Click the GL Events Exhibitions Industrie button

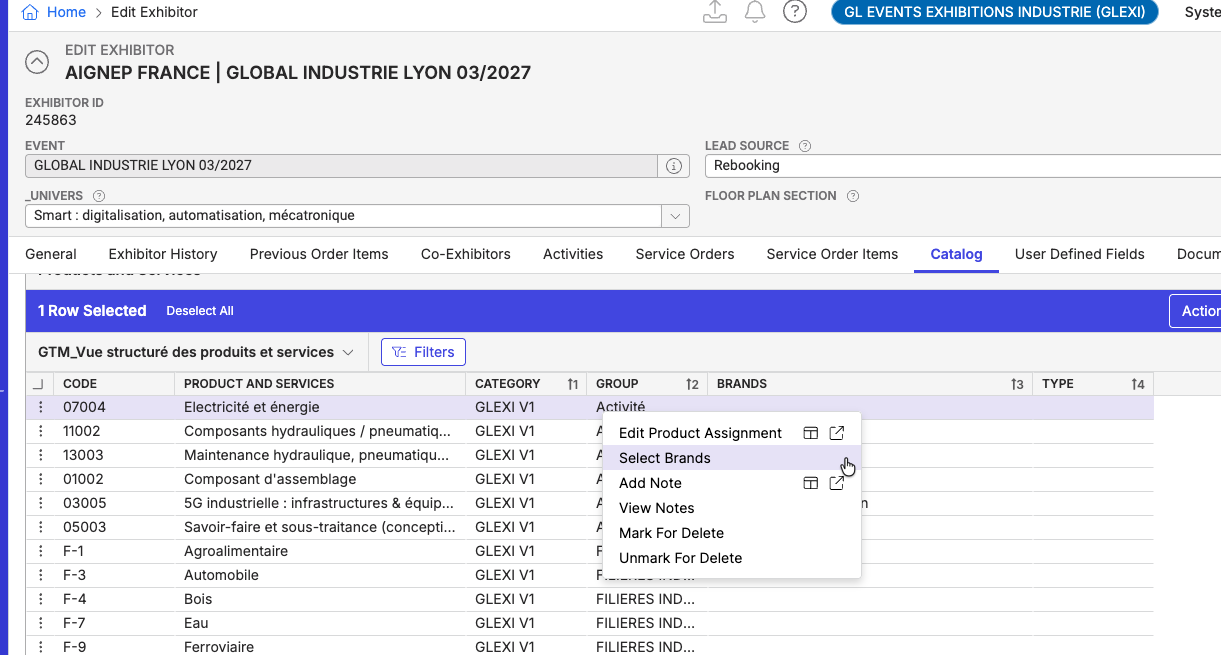(995, 12)
